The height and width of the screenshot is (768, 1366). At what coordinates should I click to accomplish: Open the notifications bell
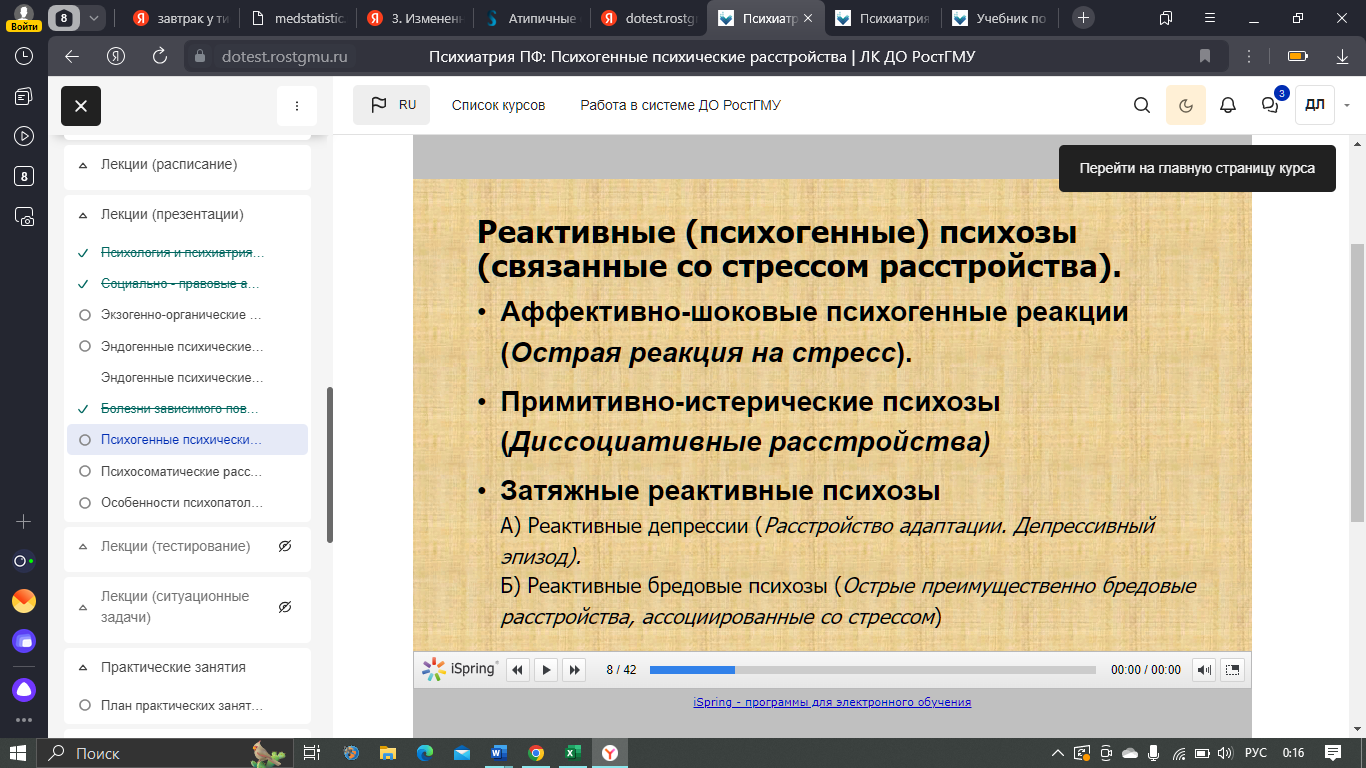[1228, 105]
